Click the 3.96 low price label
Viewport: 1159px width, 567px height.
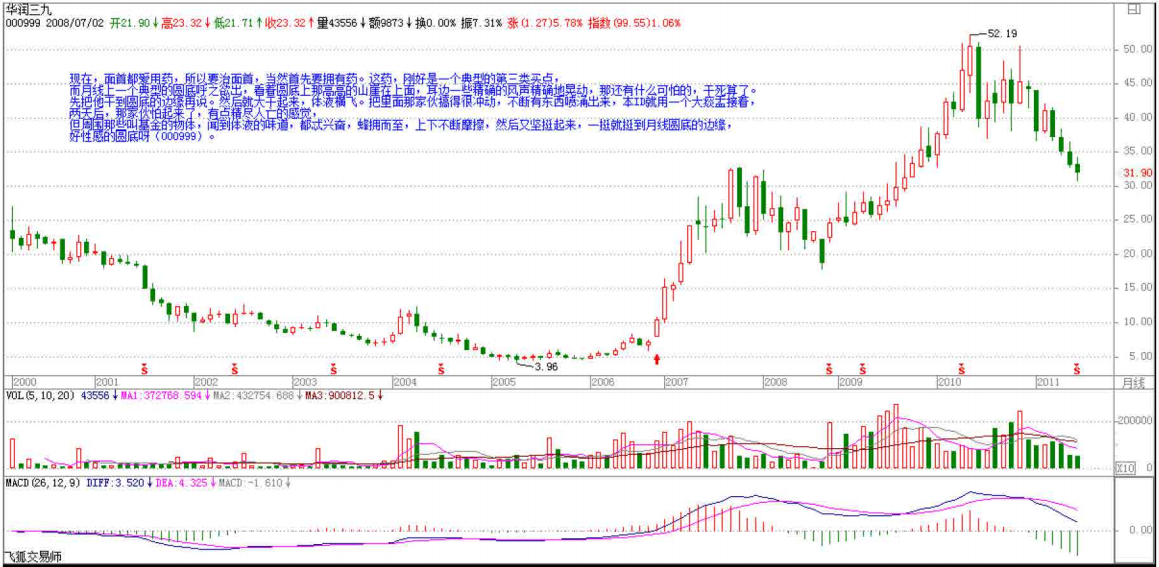click(x=546, y=367)
